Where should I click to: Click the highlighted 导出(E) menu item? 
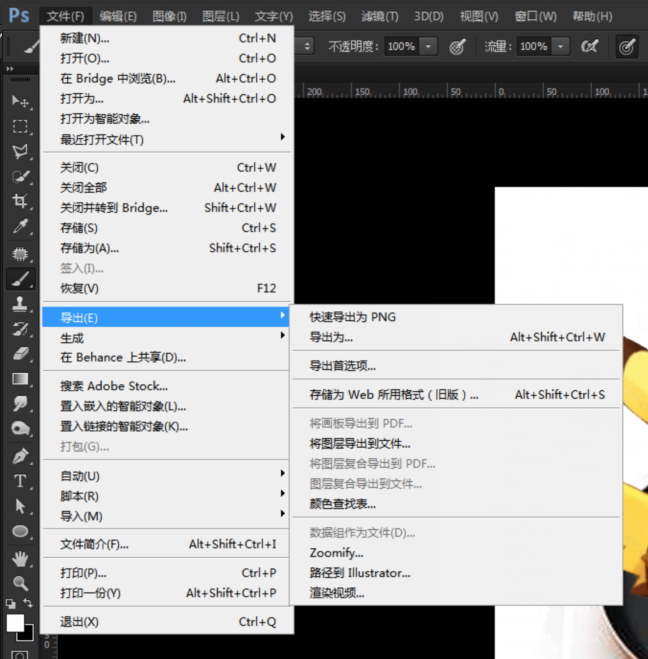(x=167, y=317)
